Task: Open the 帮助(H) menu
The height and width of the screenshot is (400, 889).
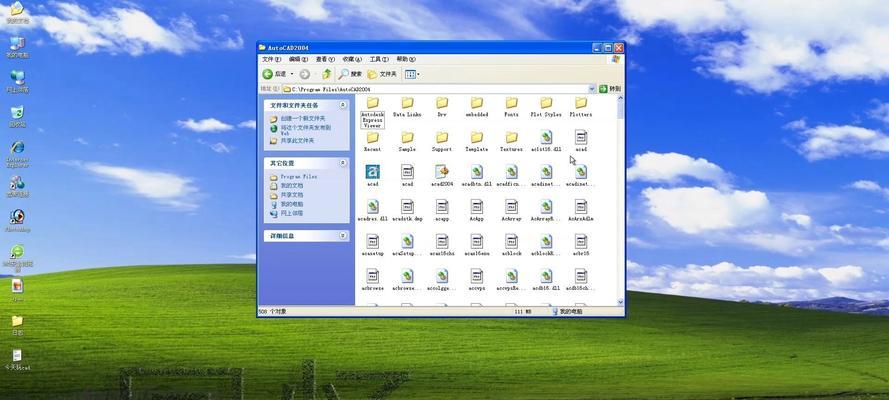Action: [406, 59]
